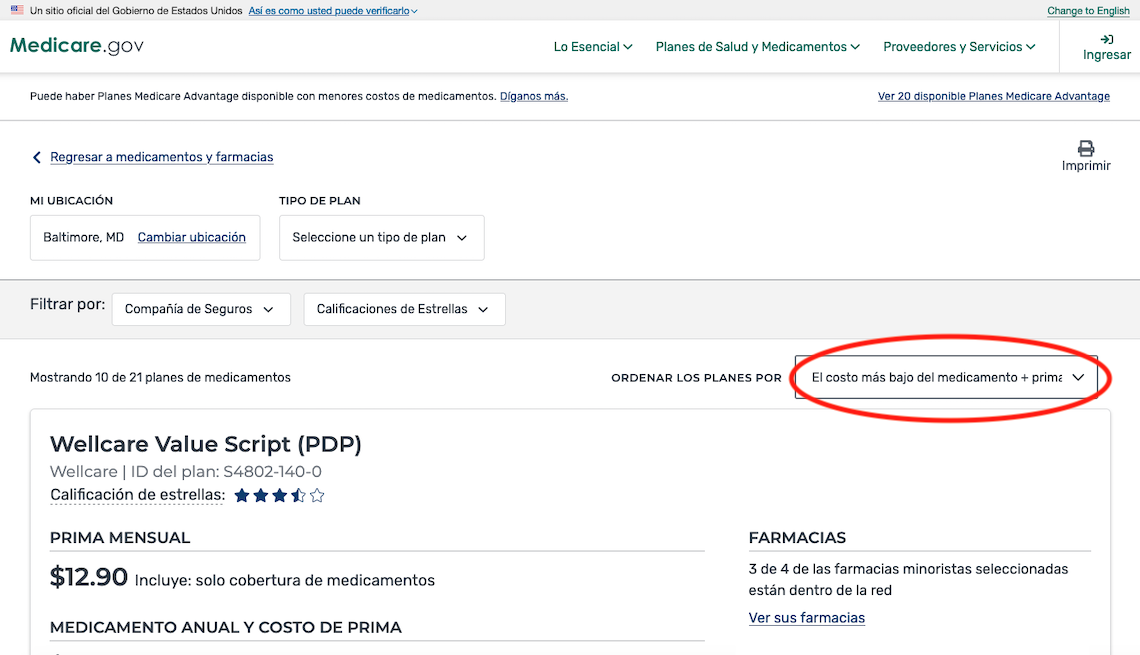The height and width of the screenshot is (655, 1140).
Task: Click the star rating icons for Wellcare Value Script
Action: [x=278, y=494]
